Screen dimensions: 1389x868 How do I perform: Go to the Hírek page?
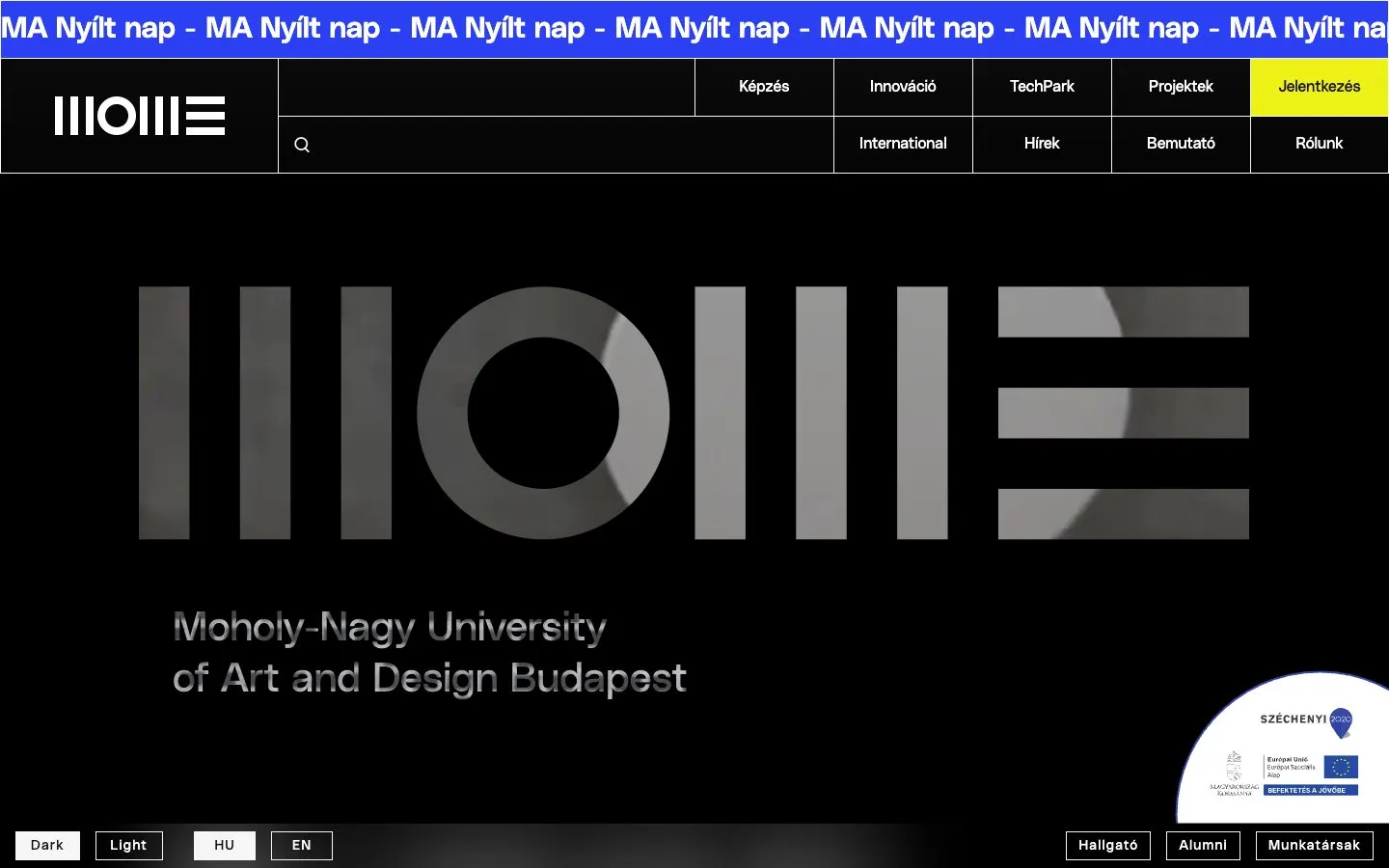point(1042,144)
